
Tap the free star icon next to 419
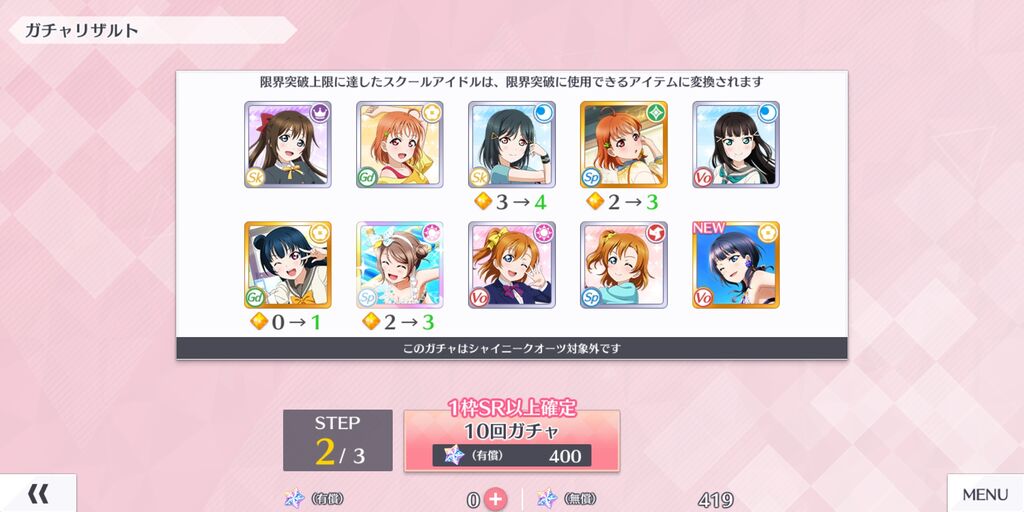547,499
